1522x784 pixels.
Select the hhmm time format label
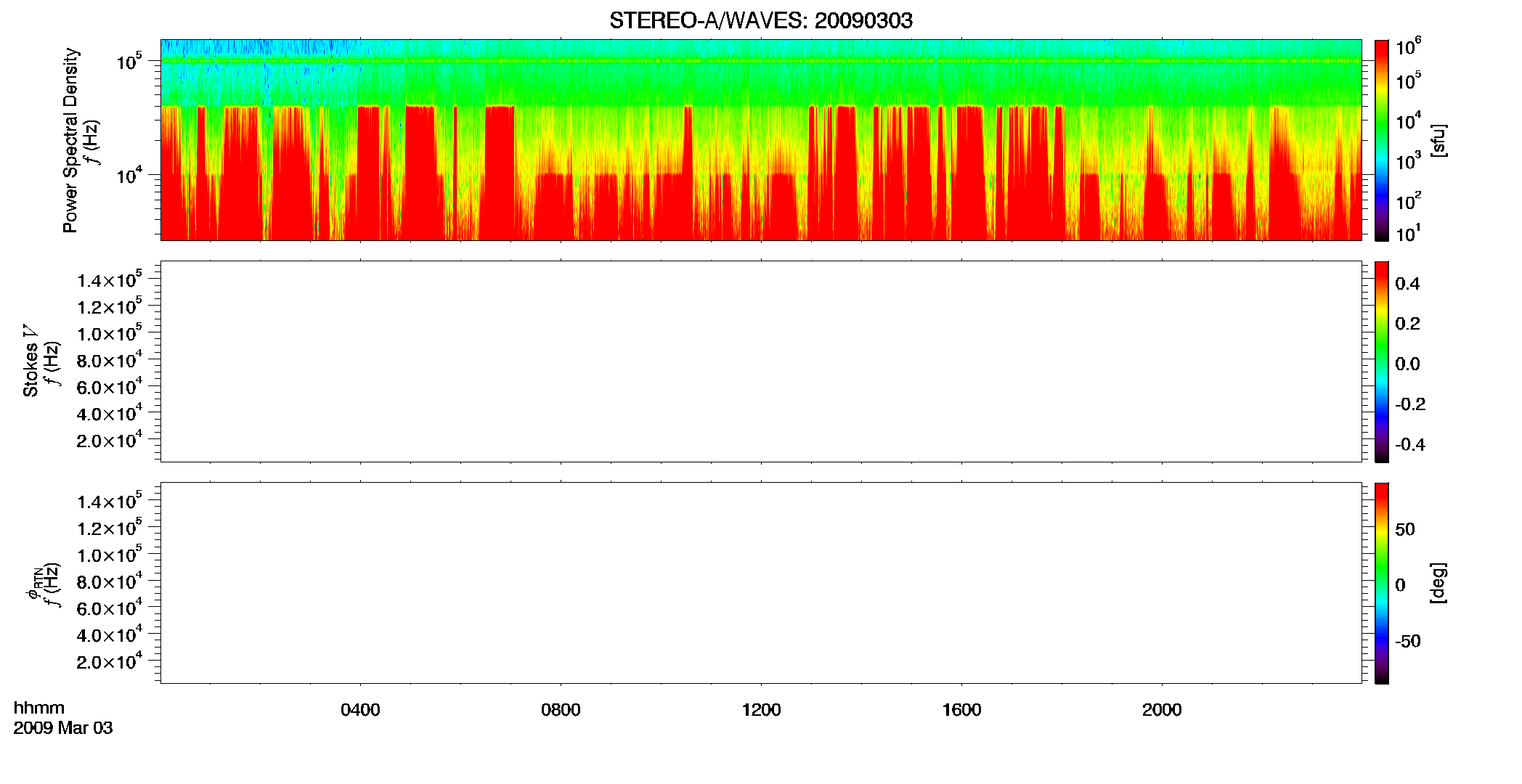click(x=39, y=708)
